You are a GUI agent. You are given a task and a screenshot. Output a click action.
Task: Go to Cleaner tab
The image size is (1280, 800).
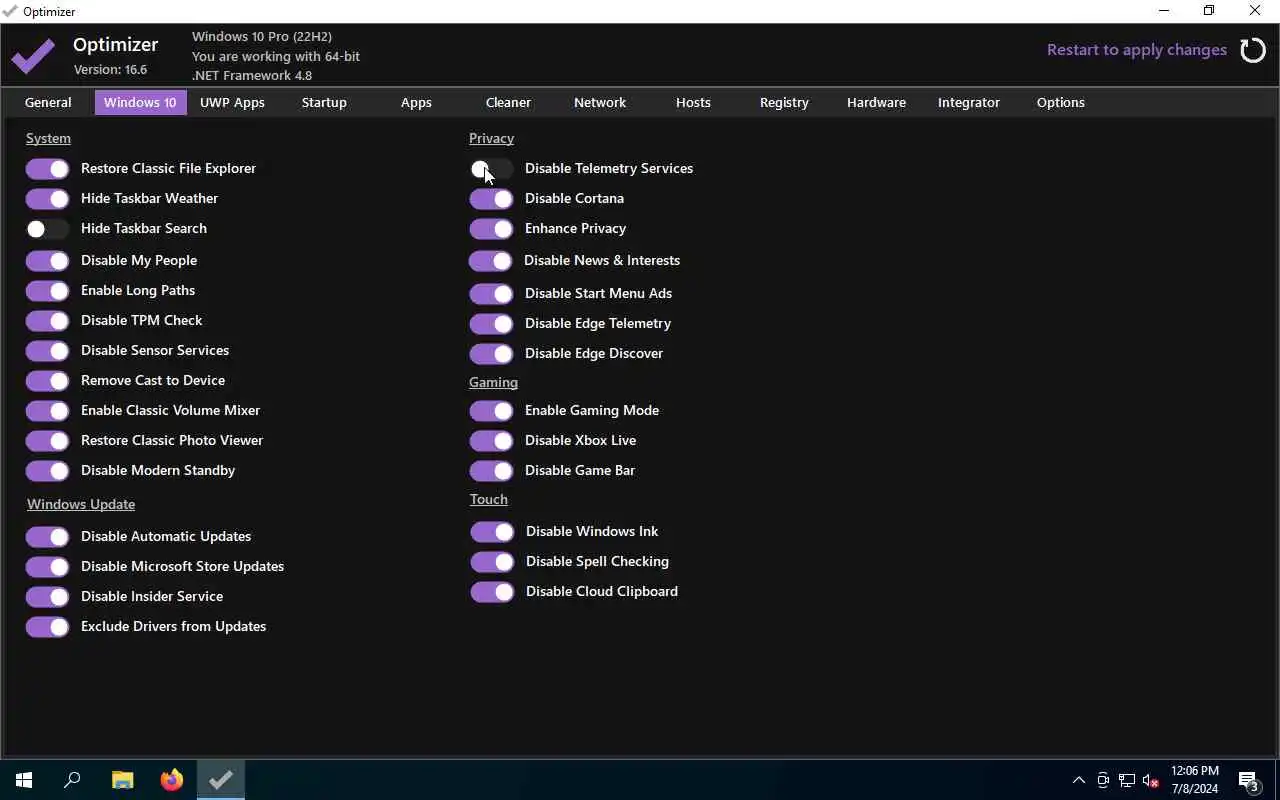click(x=508, y=102)
